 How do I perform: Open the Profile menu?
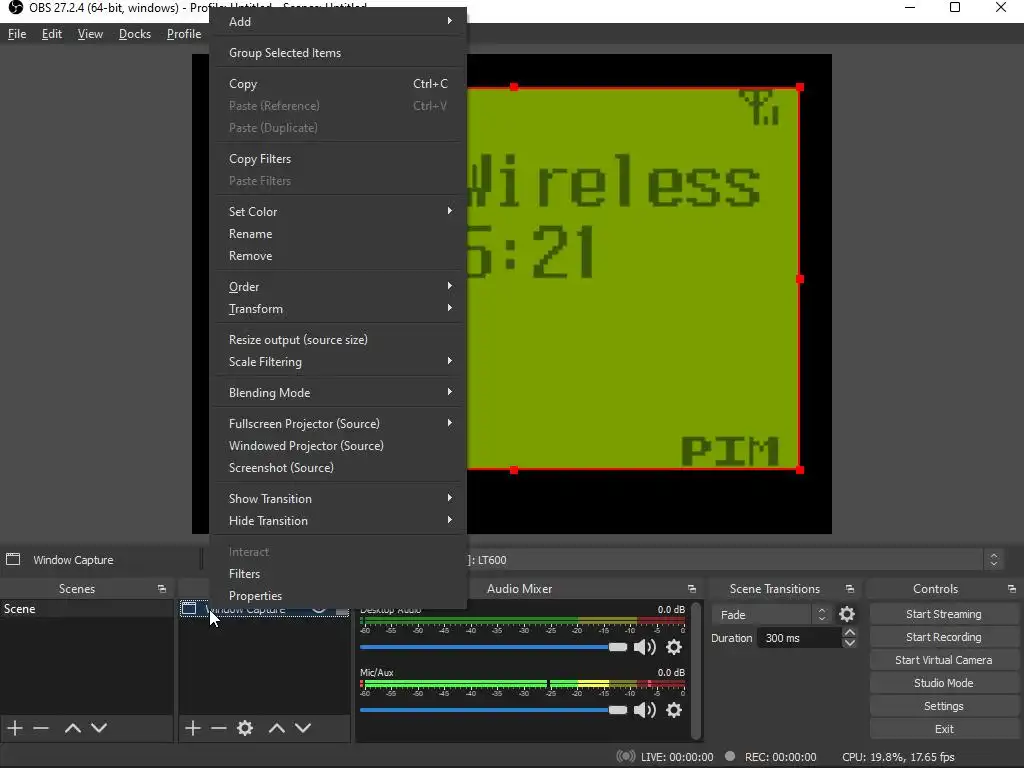coord(184,34)
